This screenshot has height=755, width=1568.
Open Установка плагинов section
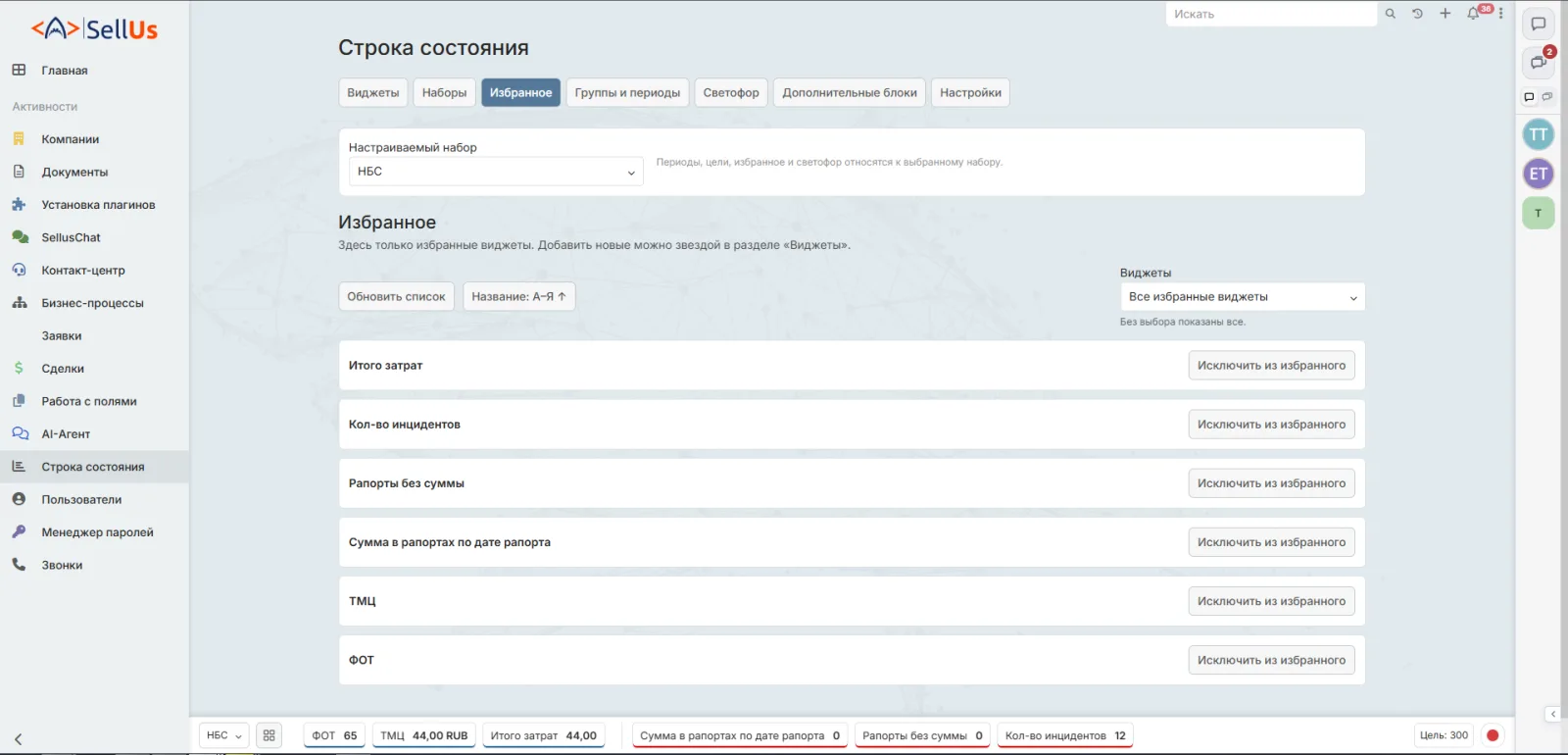coord(94,205)
